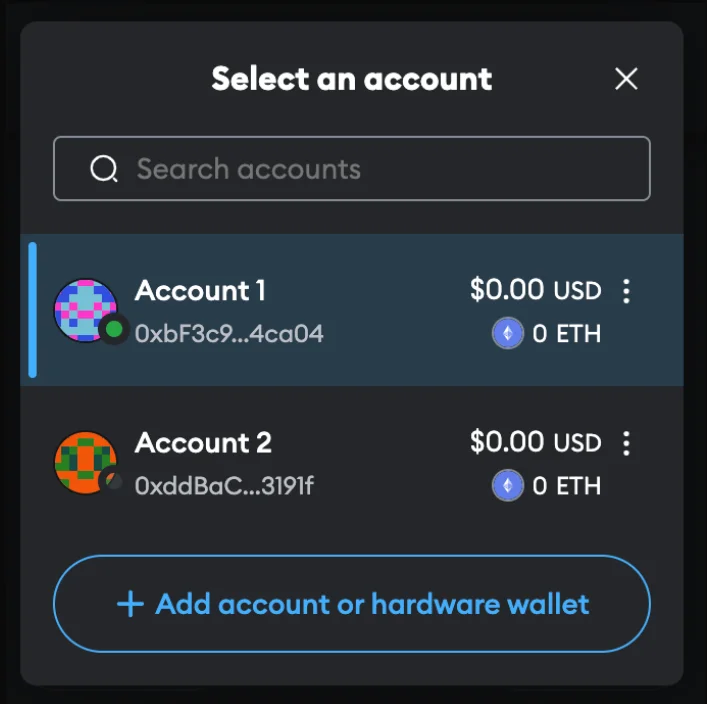Image resolution: width=707 pixels, height=704 pixels.
Task: Close the Select an account dialog
Action: pyautogui.click(x=626, y=79)
